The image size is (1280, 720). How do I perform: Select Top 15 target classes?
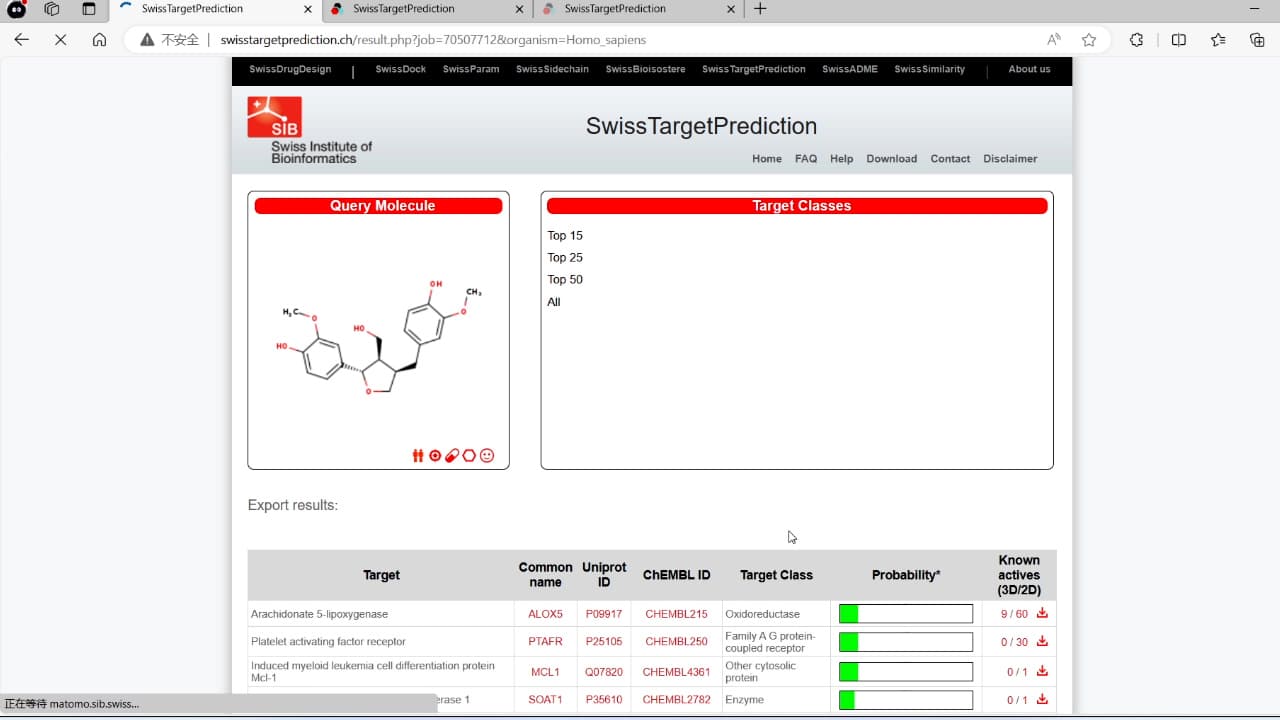[x=565, y=236]
